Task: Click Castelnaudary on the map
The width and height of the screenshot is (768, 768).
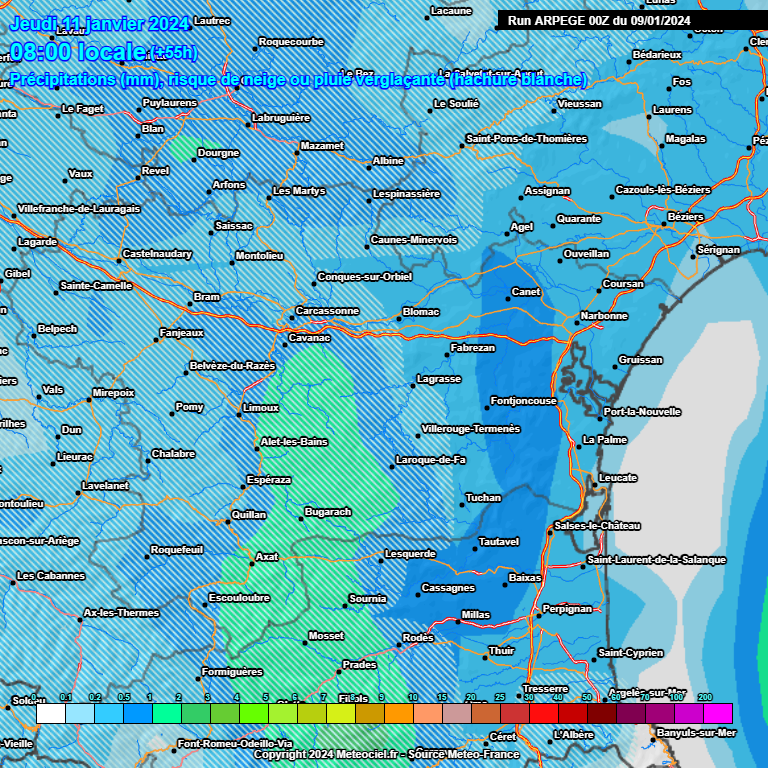Action: click(156, 254)
